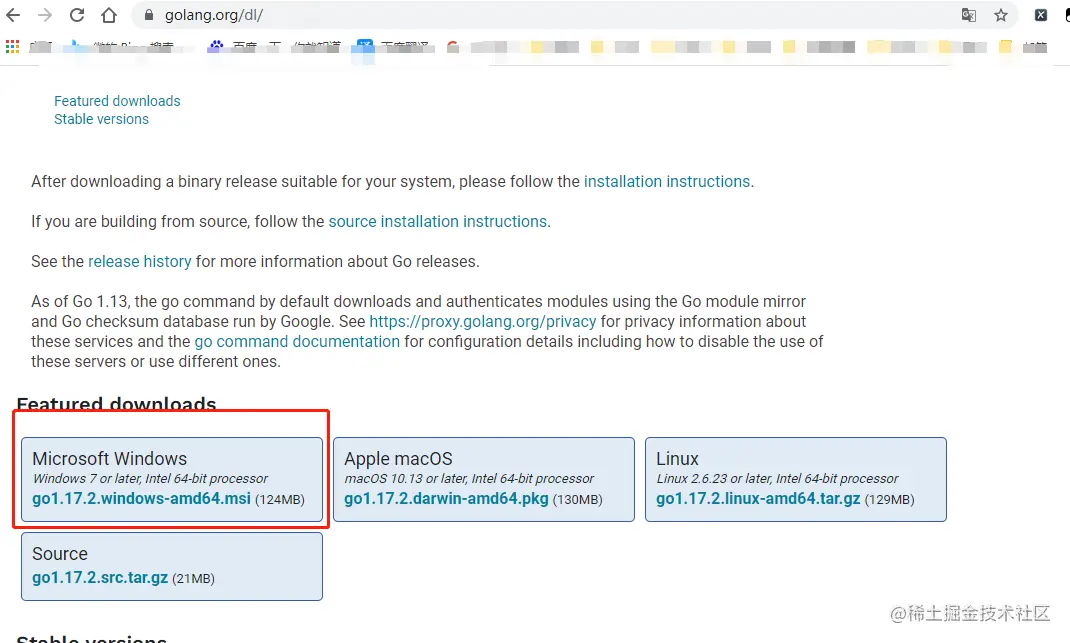
Task: Open source installation instructions link
Action: [437, 222]
